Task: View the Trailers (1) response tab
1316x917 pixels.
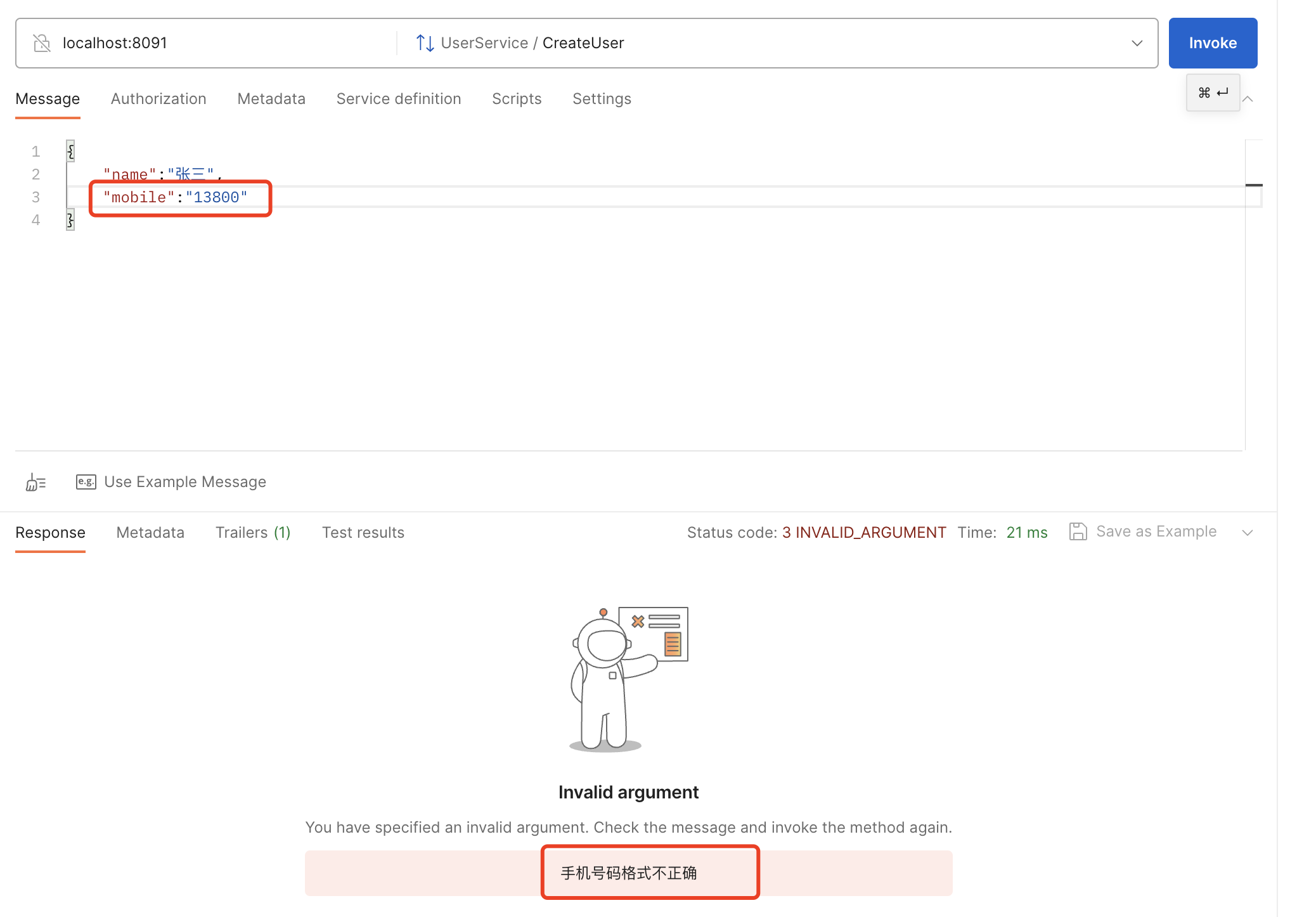Action: [252, 533]
